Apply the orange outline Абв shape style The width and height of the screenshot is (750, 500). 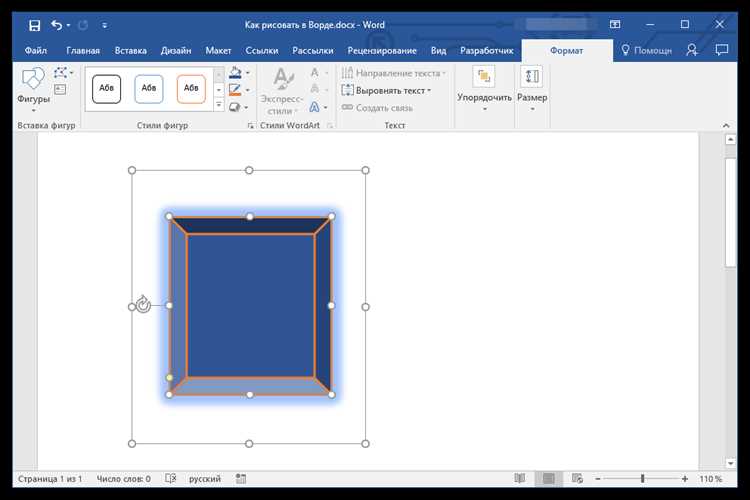coord(191,89)
